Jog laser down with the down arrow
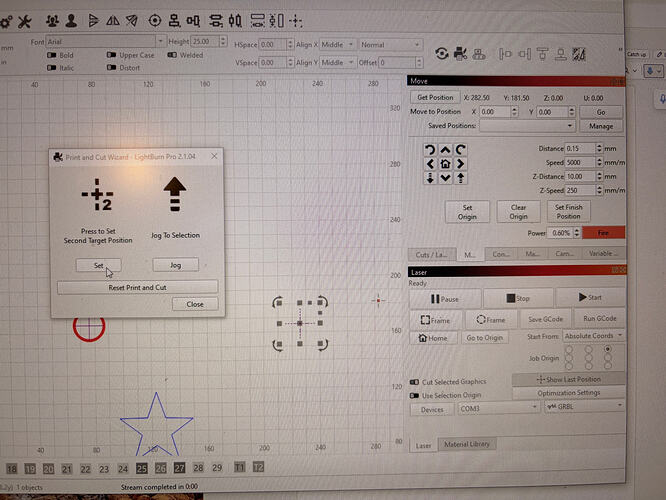Screen dimensions: 666x500 [445, 178]
